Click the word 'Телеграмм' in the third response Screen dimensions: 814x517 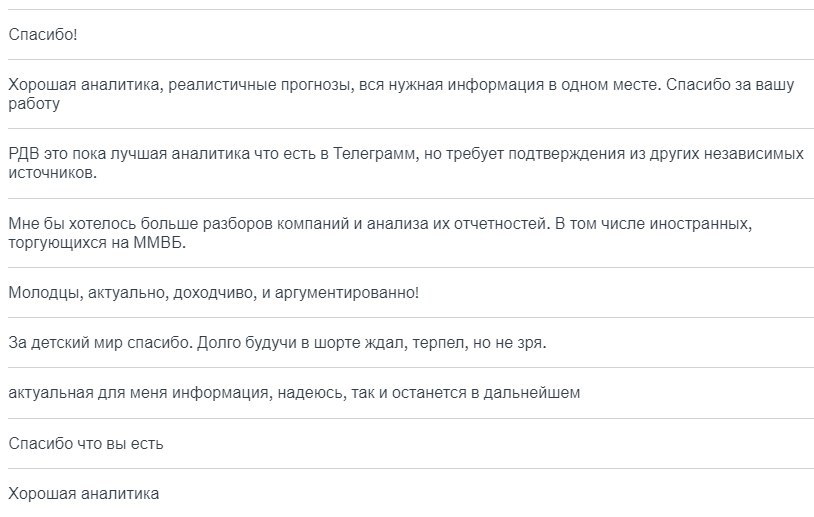point(375,154)
